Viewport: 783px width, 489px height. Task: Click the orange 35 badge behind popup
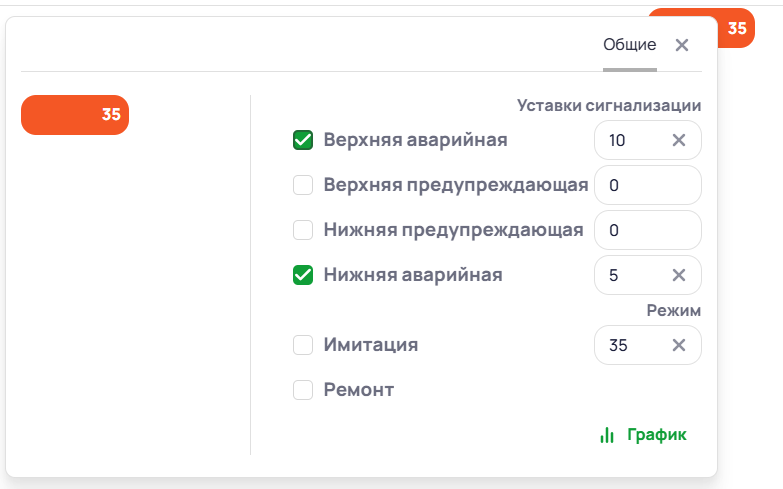tap(737, 28)
